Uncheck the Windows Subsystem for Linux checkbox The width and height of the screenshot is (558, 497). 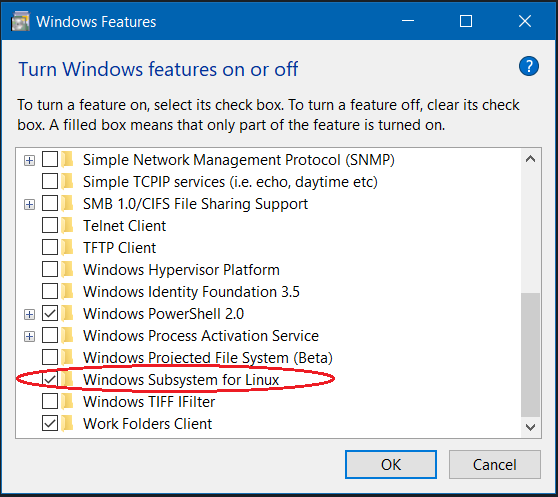click(50, 380)
